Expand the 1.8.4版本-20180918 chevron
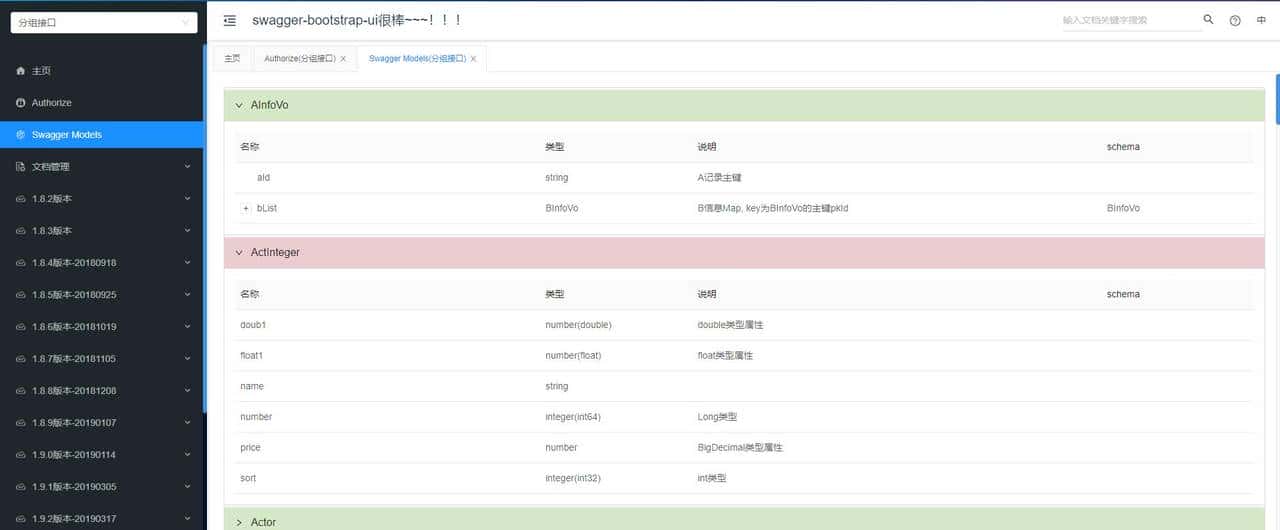 pyautogui.click(x=187, y=263)
